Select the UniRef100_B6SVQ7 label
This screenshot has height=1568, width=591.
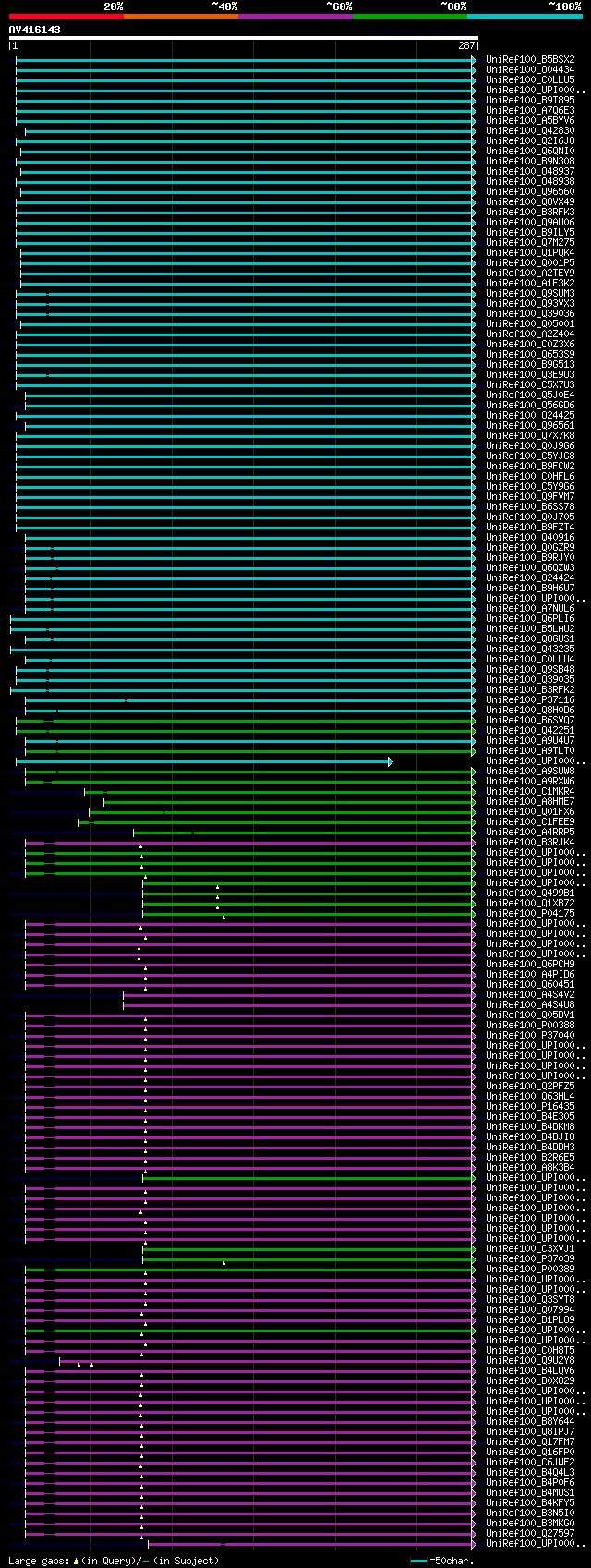[530, 720]
